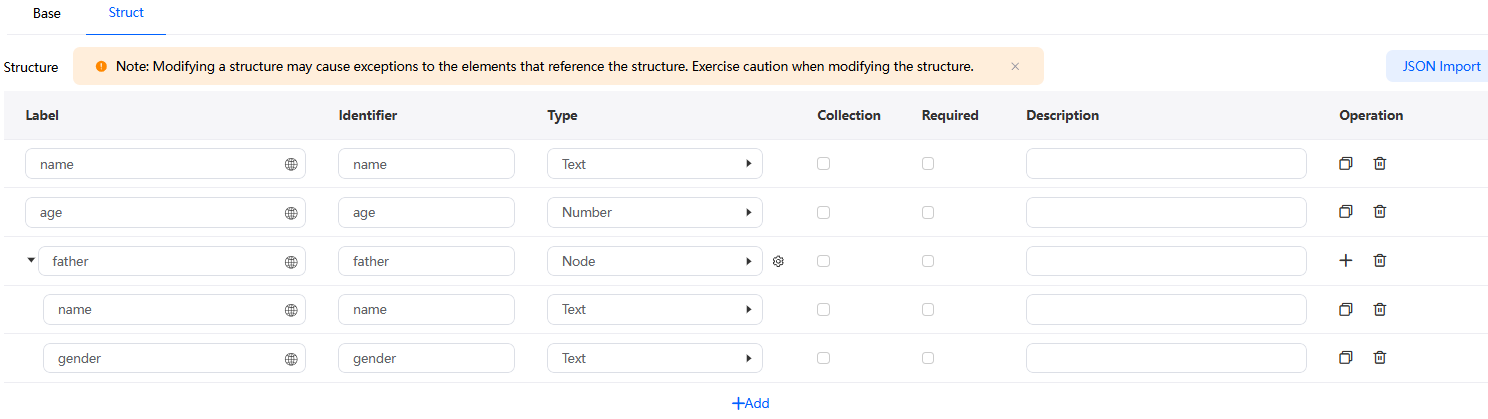
Task: Delete the gender row
Action: point(1380,357)
